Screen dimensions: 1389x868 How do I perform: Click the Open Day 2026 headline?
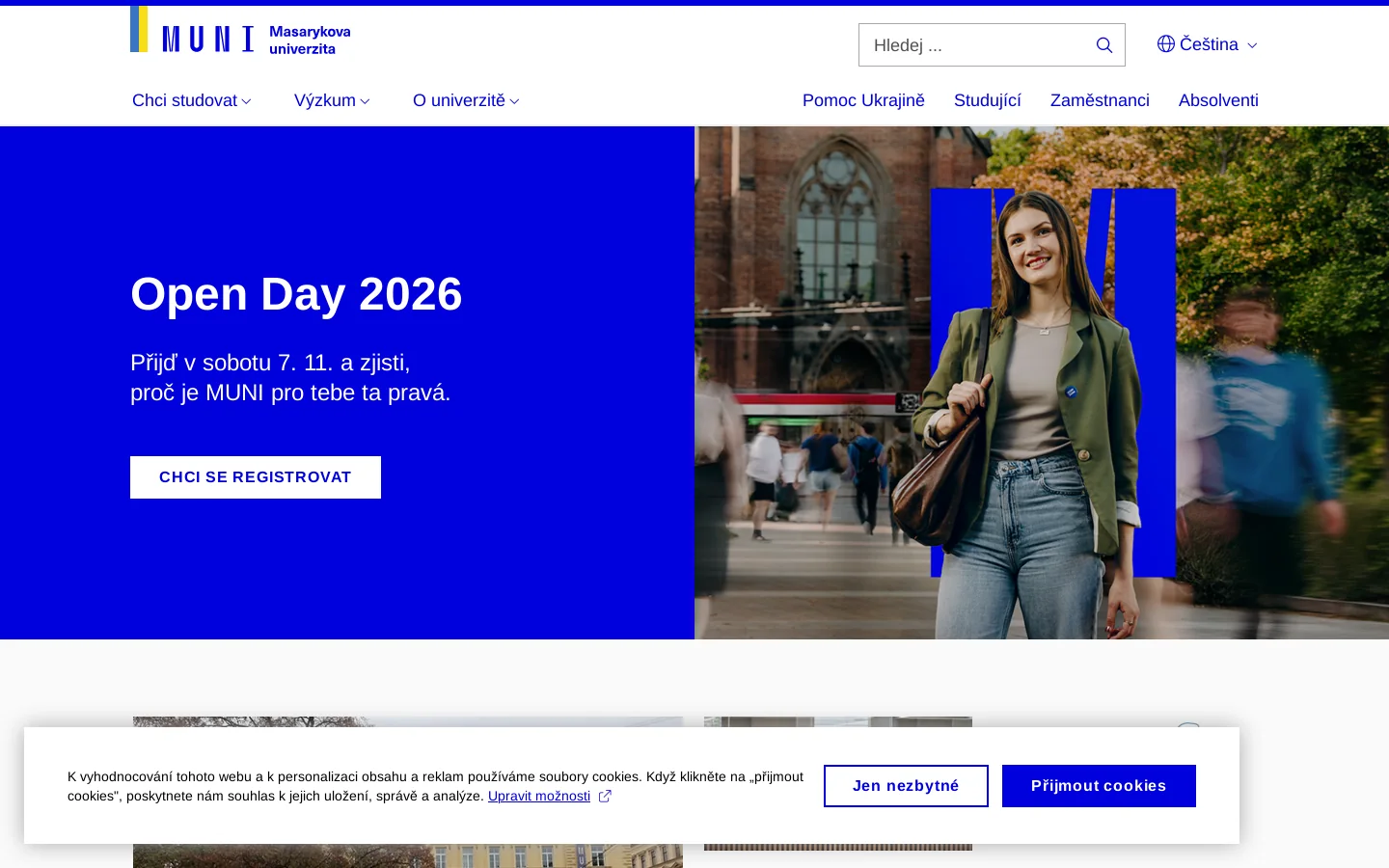point(296,294)
